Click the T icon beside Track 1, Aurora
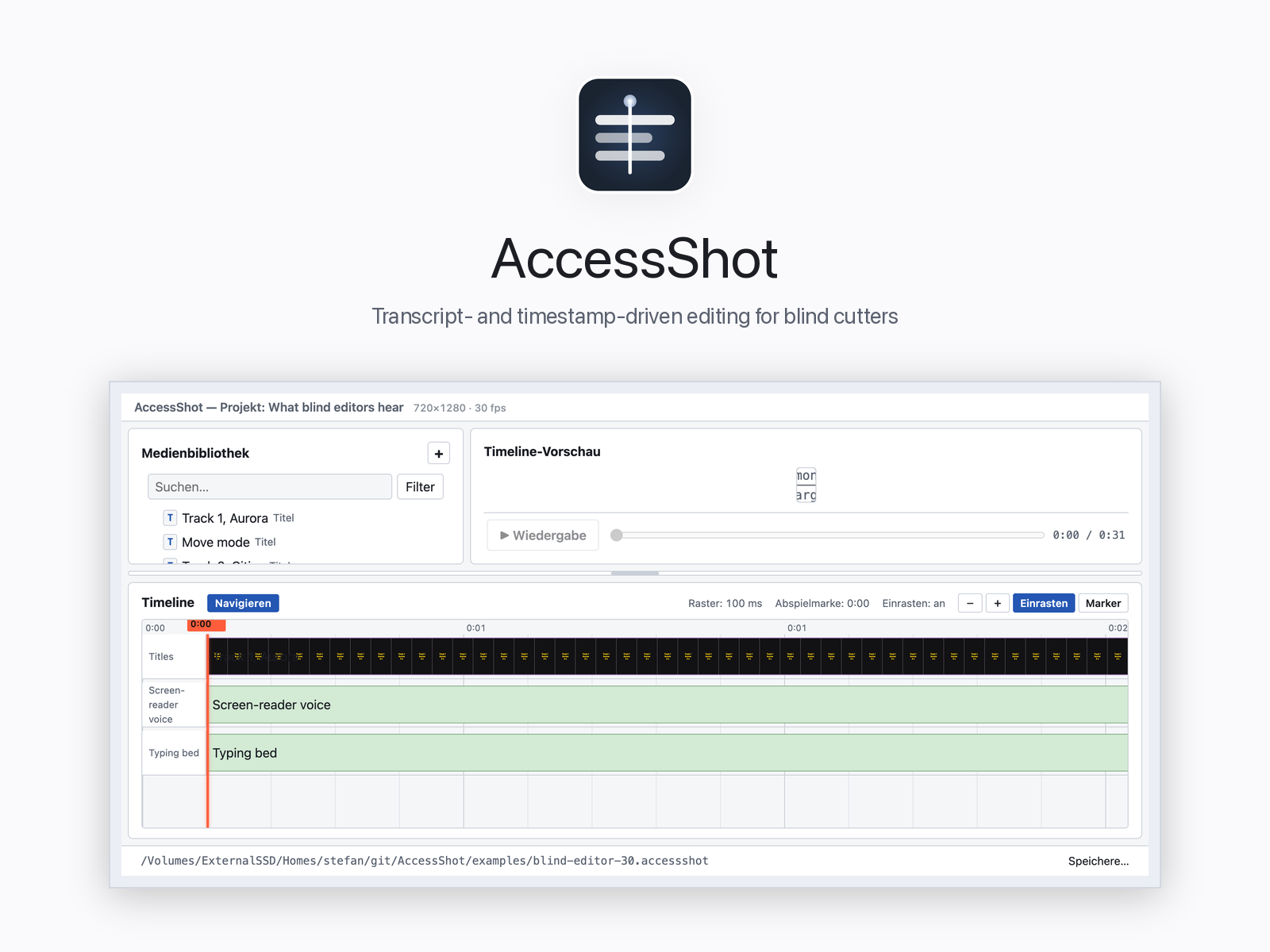Image resolution: width=1270 pixels, height=952 pixels. click(x=170, y=518)
